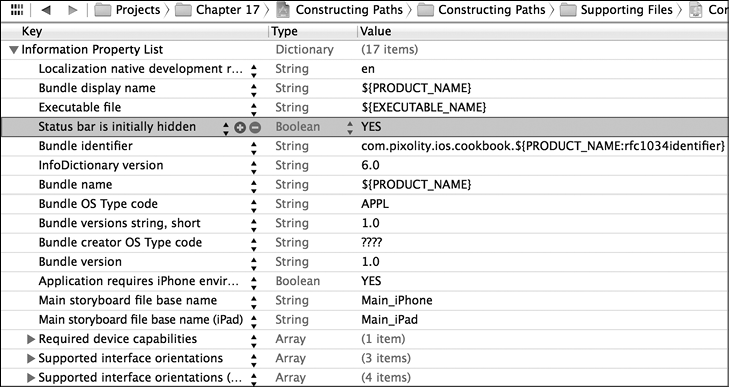Select the Bundle identifier value field
The height and width of the screenshot is (387, 729).
click(543, 146)
